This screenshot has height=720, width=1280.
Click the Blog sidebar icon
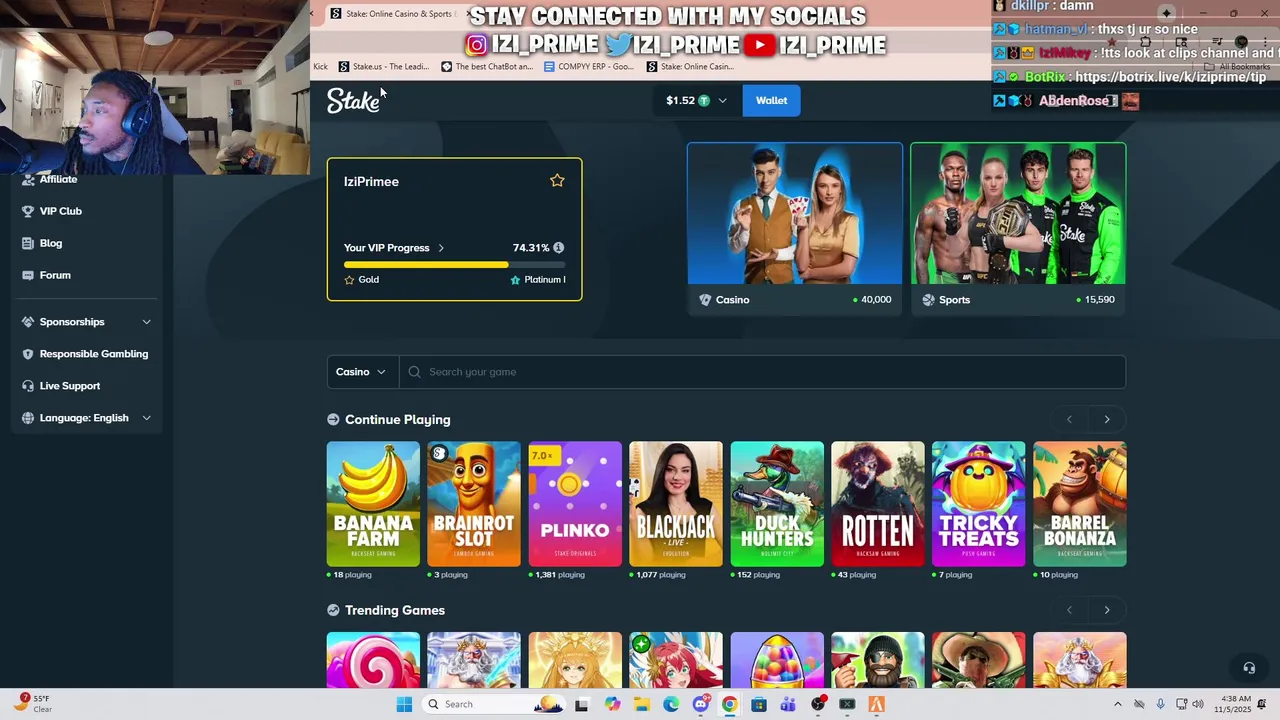point(28,243)
